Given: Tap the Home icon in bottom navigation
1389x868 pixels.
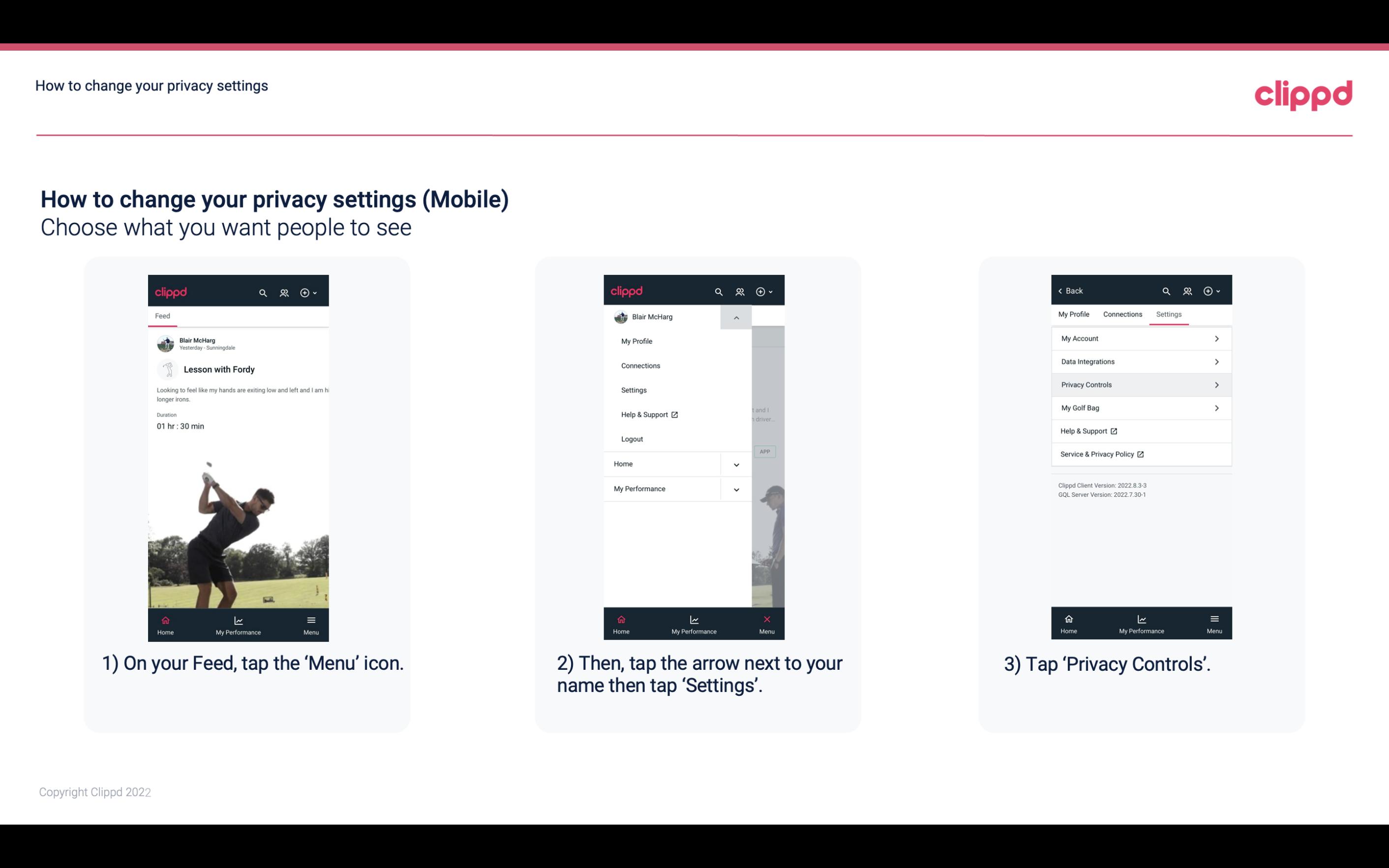Looking at the screenshot, I should [x=165, y=623].
